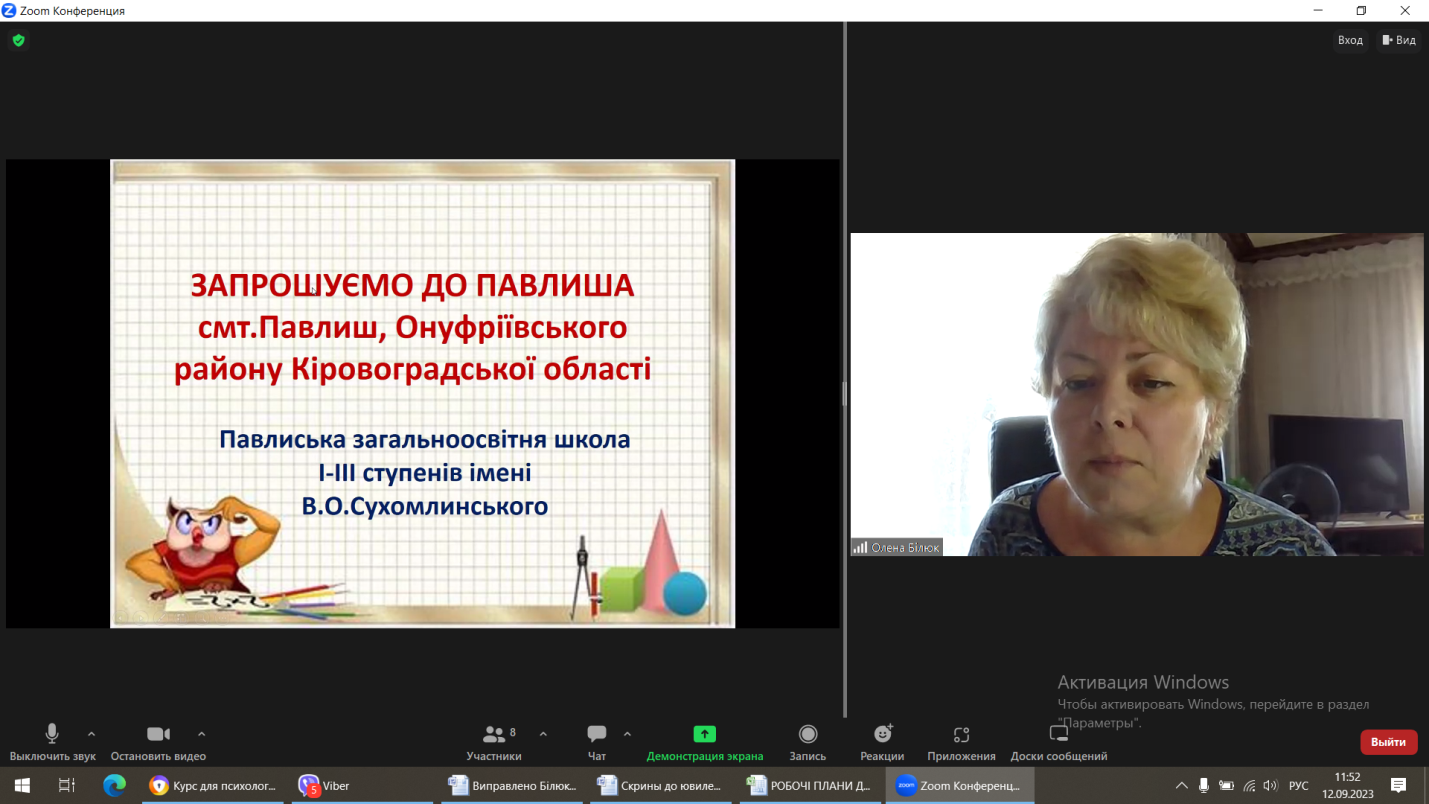
Task: Click the green Screen Share (Демонстрация экрана) icon
Action: point(704,734)
